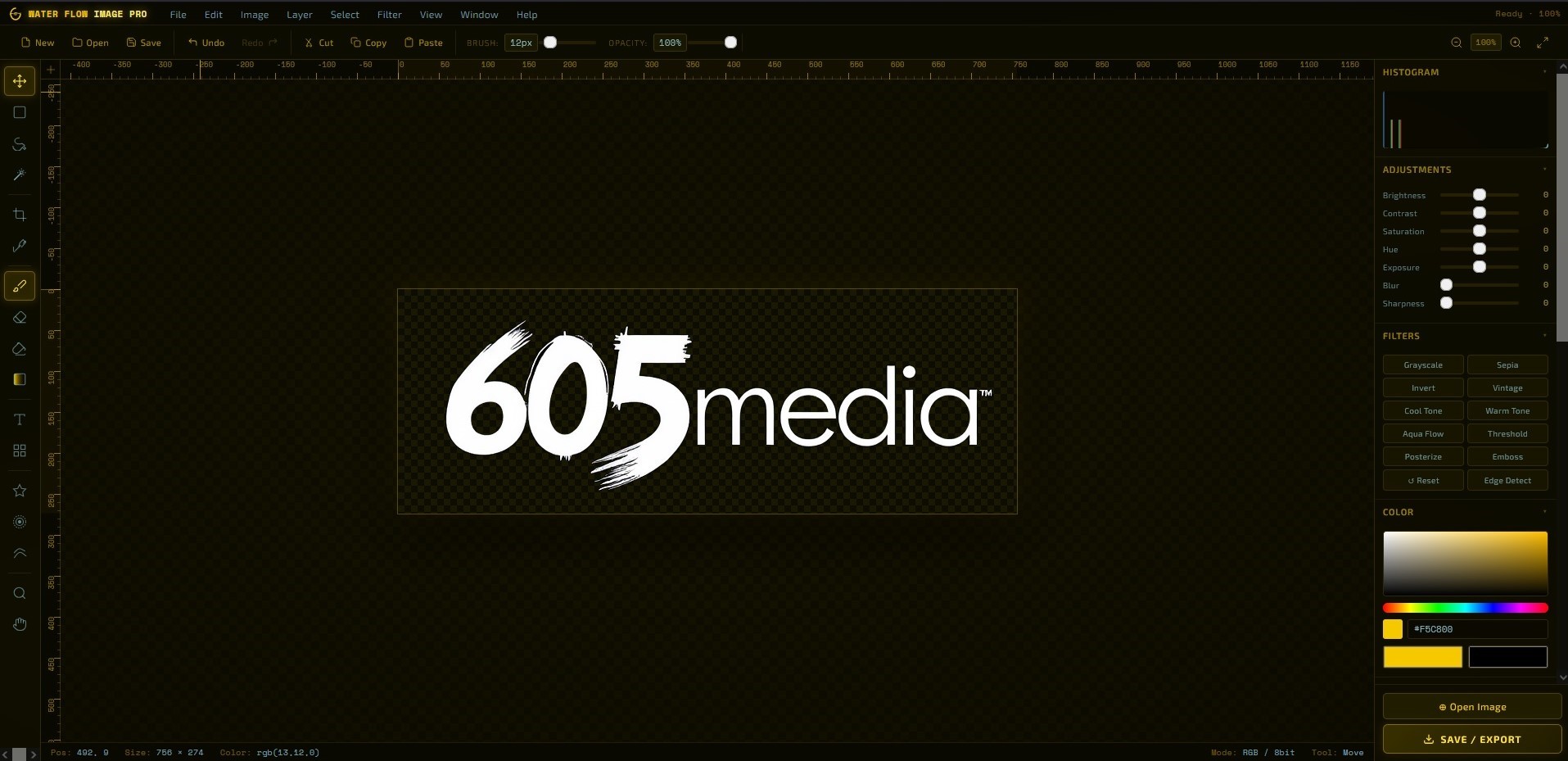Screen dimensions: 1568x761
Task: Select the Gradient tool
Action: tap(20, 379)
